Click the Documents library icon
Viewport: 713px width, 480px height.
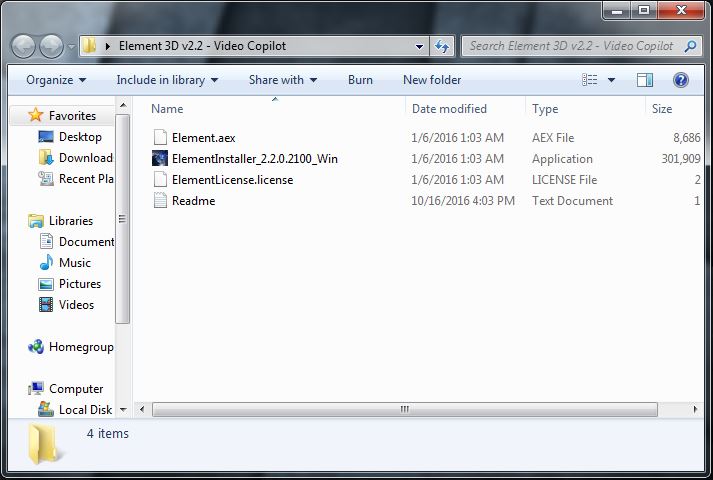46,241
